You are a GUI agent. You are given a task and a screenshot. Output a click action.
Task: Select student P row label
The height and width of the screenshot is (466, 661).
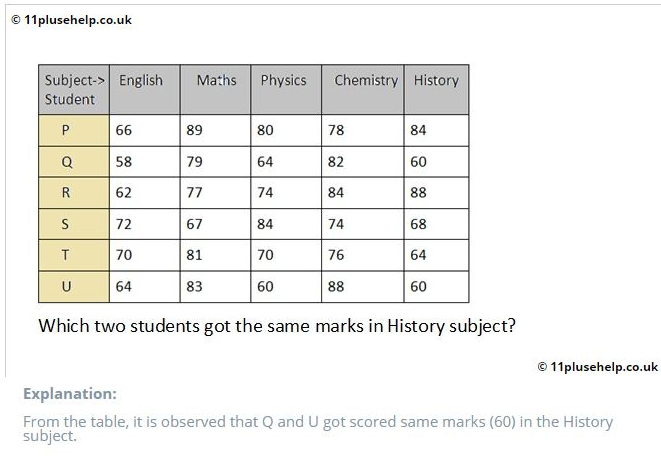point(74,130)
